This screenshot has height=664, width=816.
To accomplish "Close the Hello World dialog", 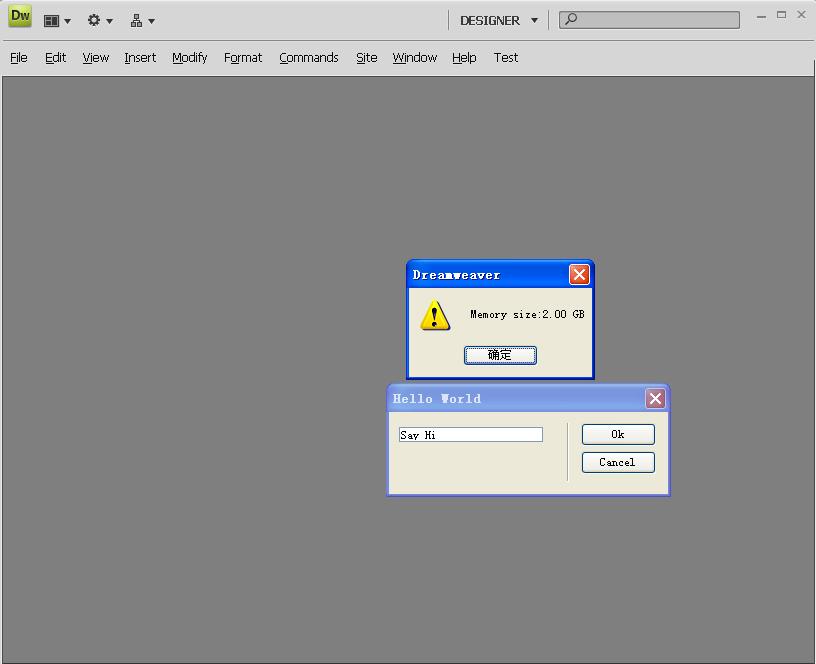I will 655,399.
